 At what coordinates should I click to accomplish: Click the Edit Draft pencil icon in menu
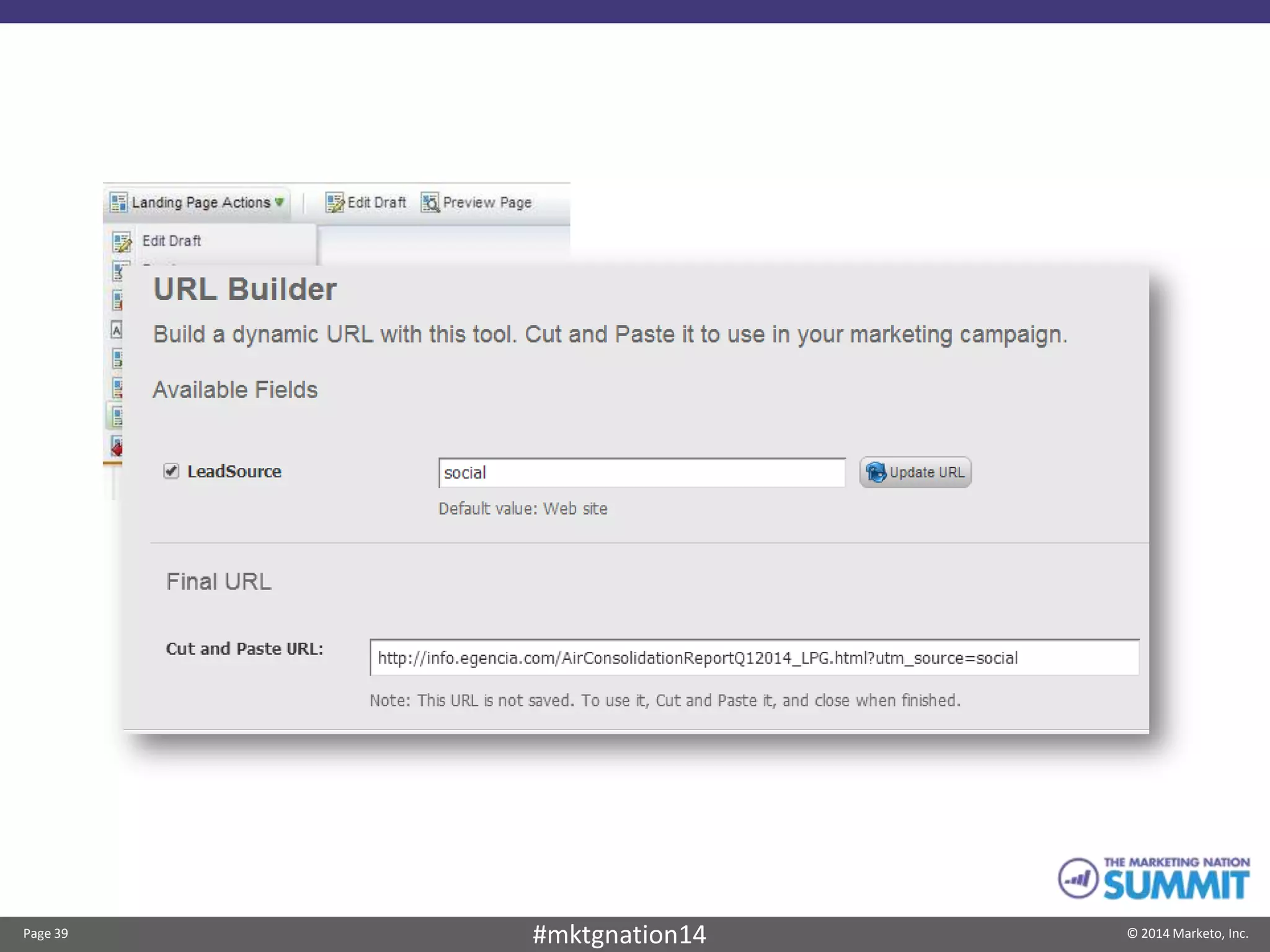tap(122, 242)
